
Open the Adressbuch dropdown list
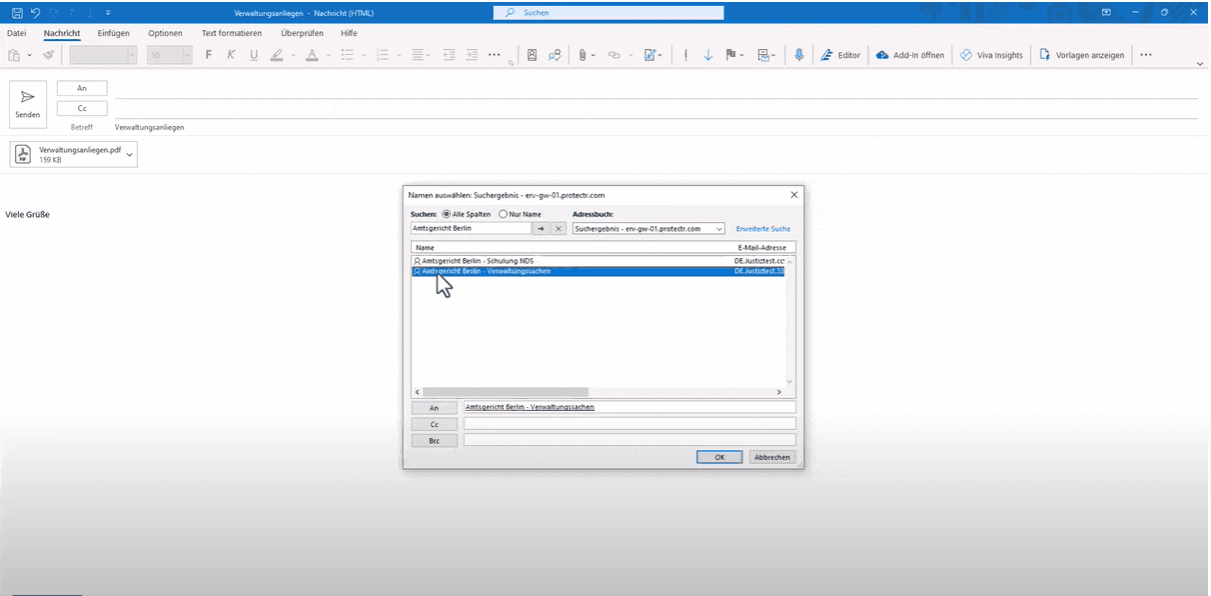pos(719,229)
